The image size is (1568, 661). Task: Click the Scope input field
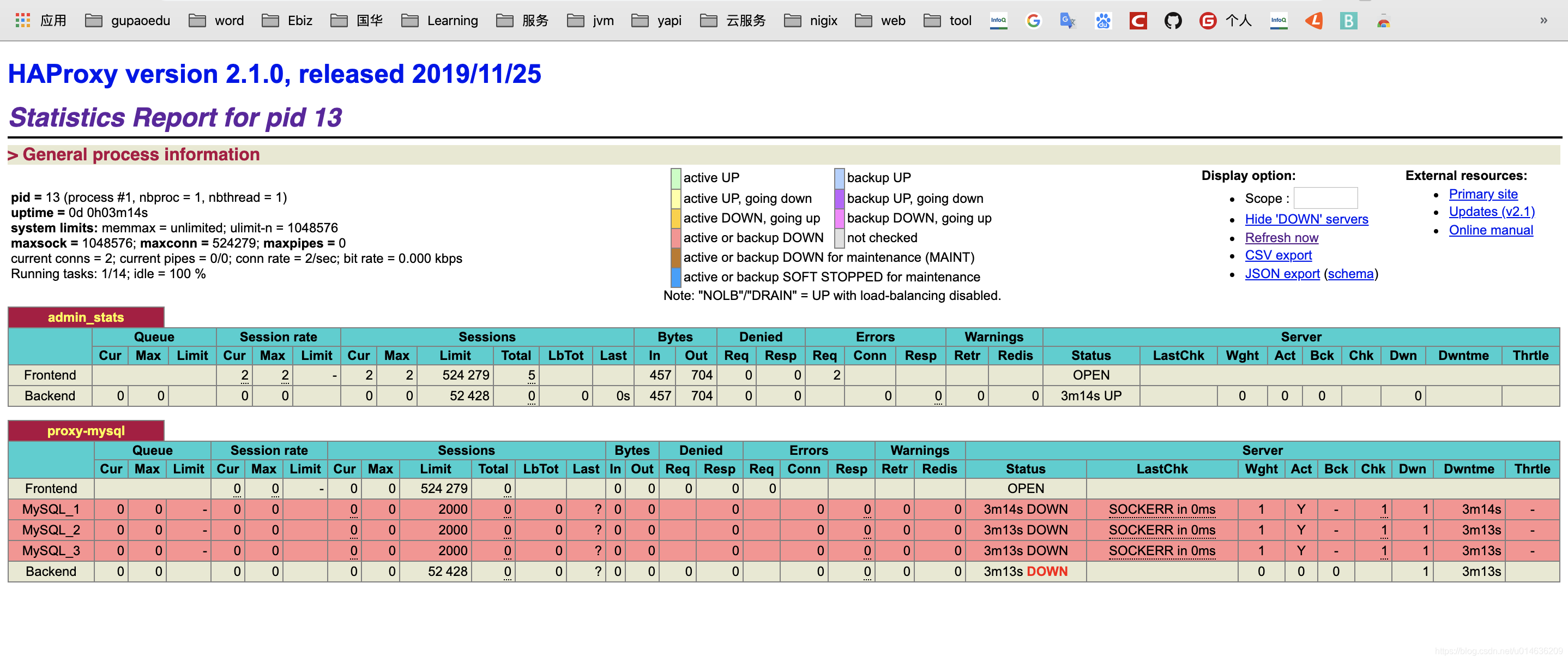1325,198
